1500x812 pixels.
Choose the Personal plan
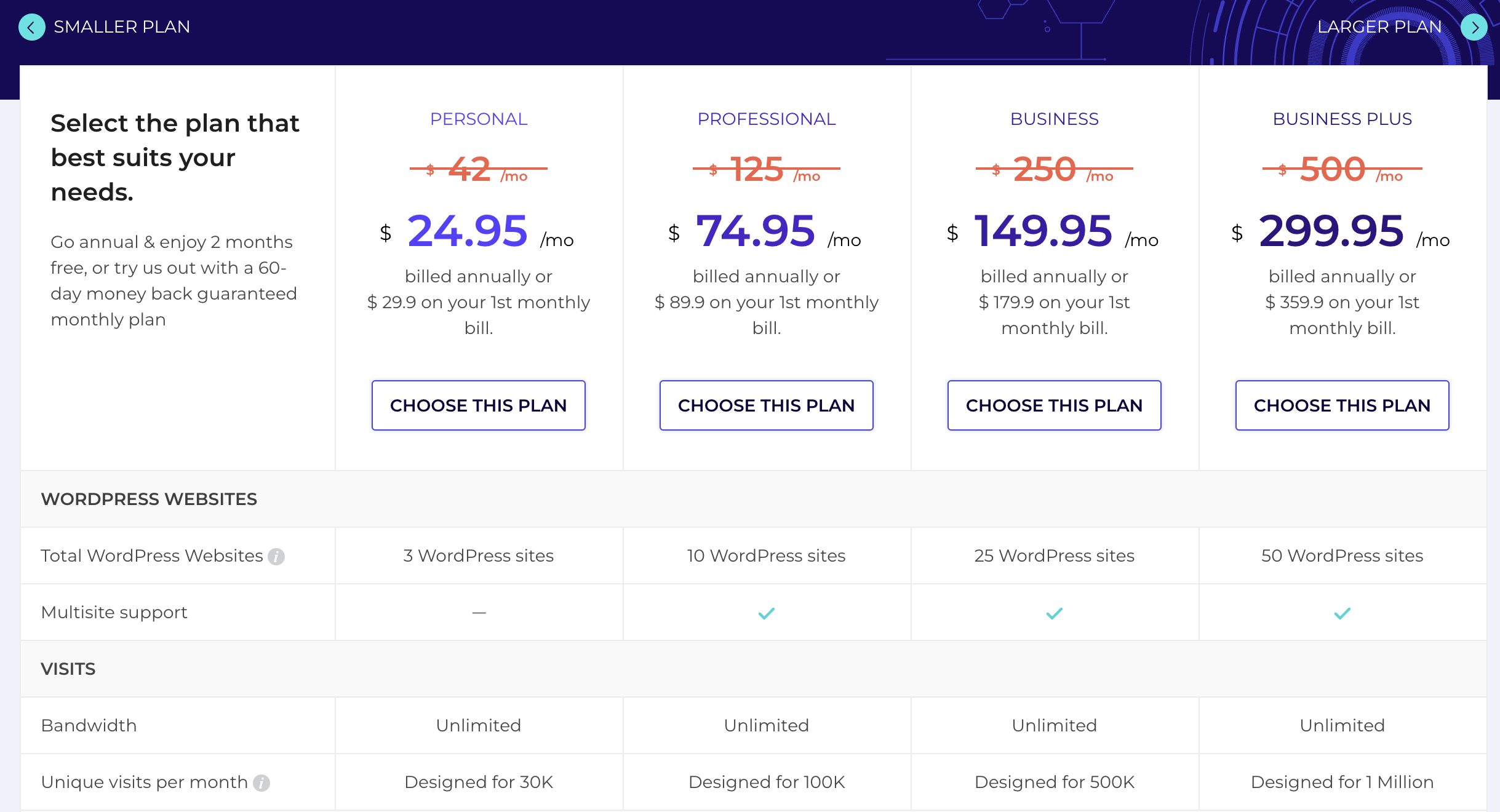pos(478,405)
